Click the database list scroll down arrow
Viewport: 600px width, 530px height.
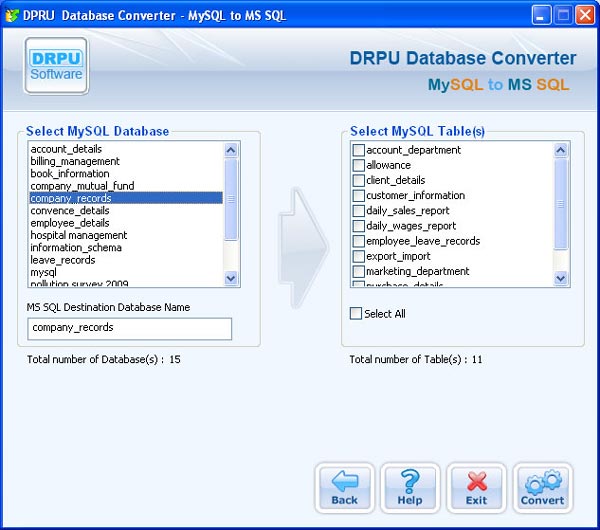(x=231, y=278)
